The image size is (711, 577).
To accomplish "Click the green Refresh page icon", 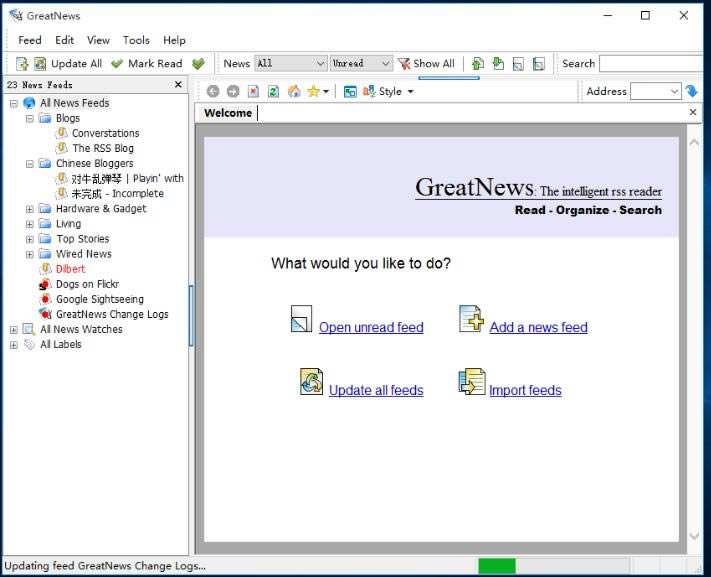I will tap(273, 92).
